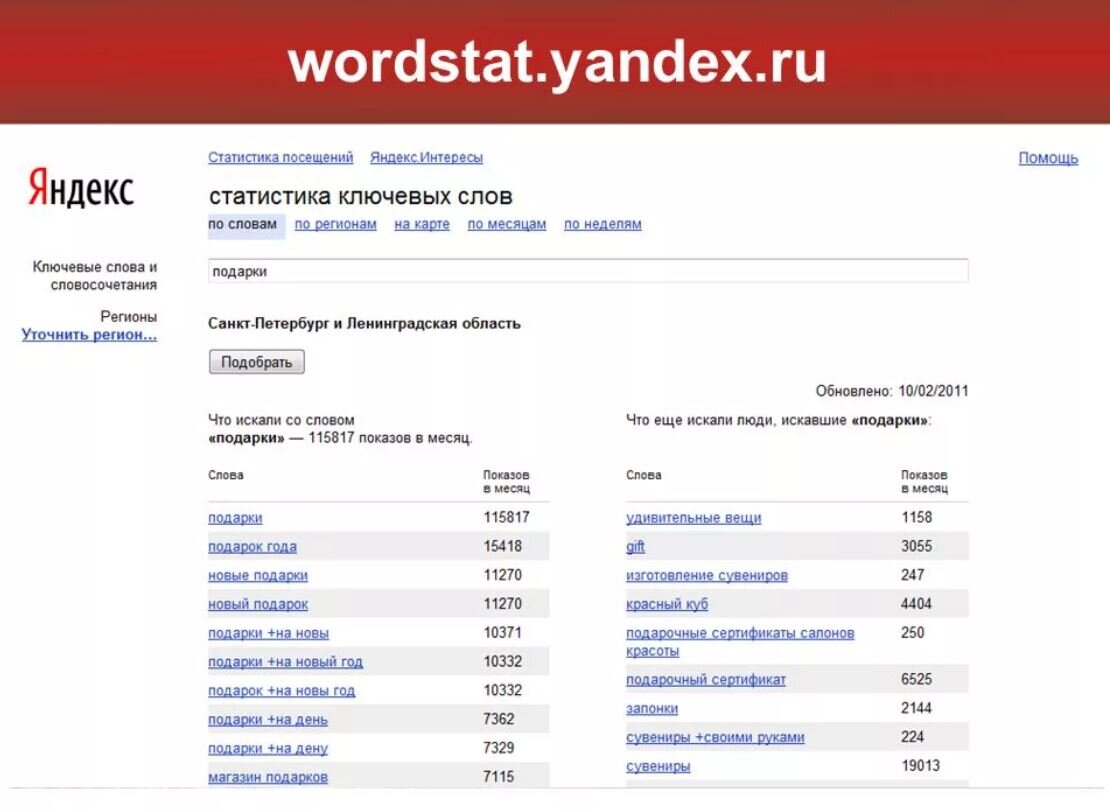Select the value 10371
This screenshot has width=1110, height=811.
(x=503, y=633)
